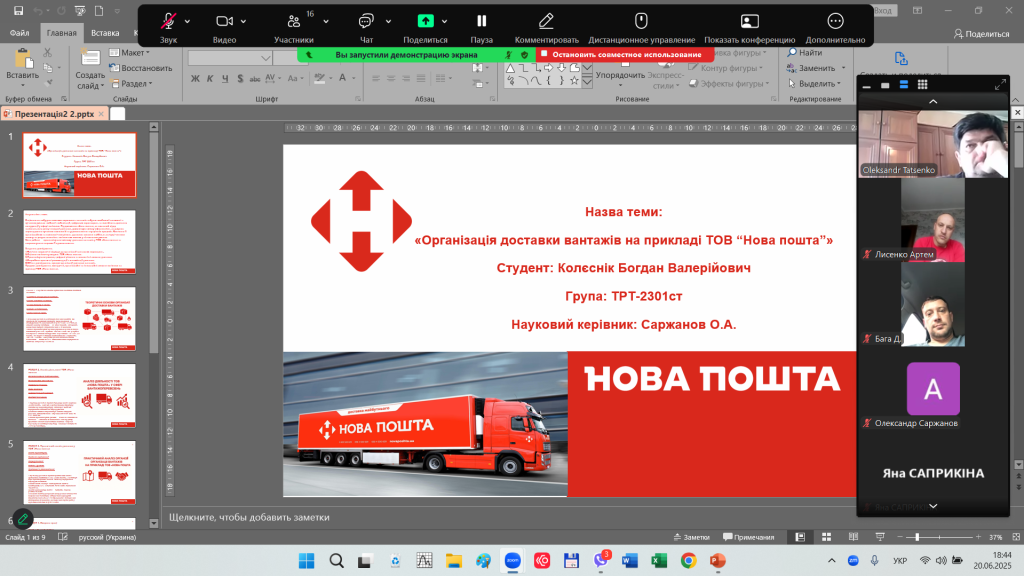The width and height of the screenshot is (1024, 576).
Task: Click the notes field to add notes
Action: (509, 517)
